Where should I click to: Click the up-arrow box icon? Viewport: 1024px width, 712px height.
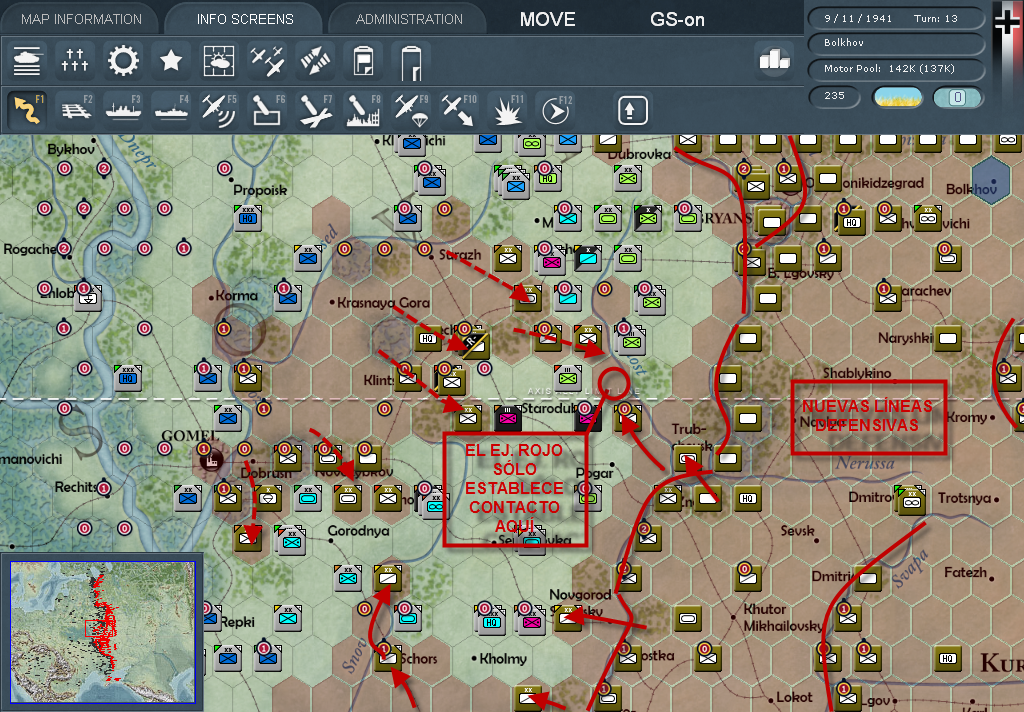(632, 110)
